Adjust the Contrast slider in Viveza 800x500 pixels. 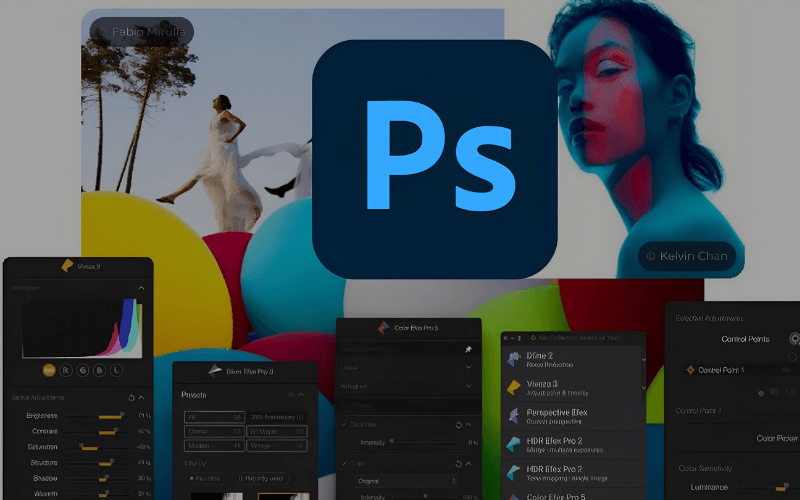pos(97,432)
